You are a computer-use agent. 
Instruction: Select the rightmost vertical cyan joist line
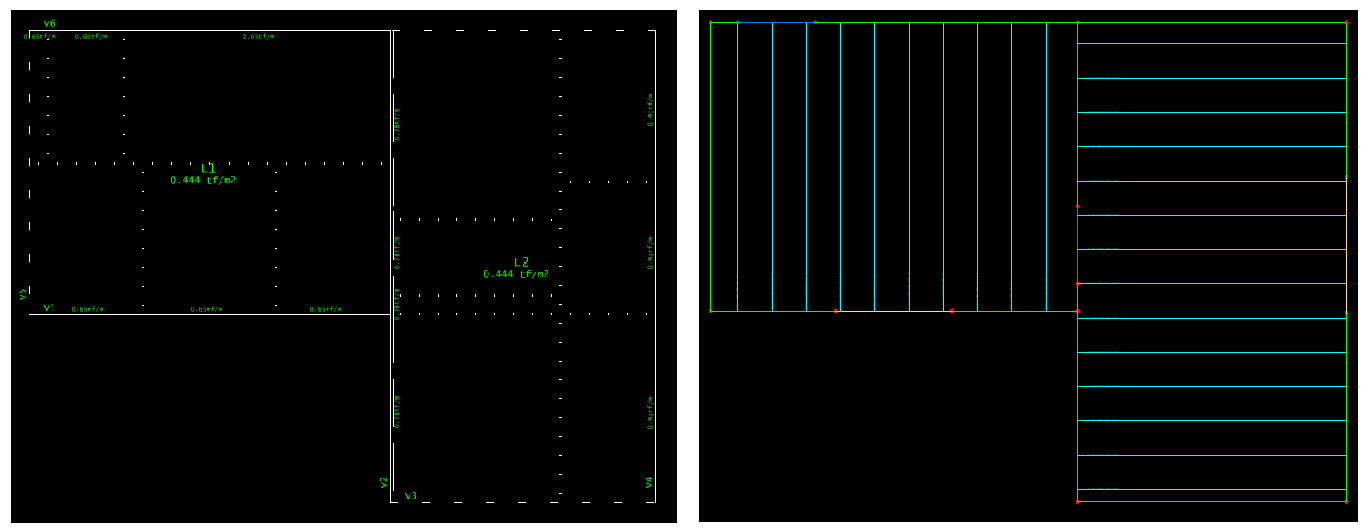point(1046,165)
